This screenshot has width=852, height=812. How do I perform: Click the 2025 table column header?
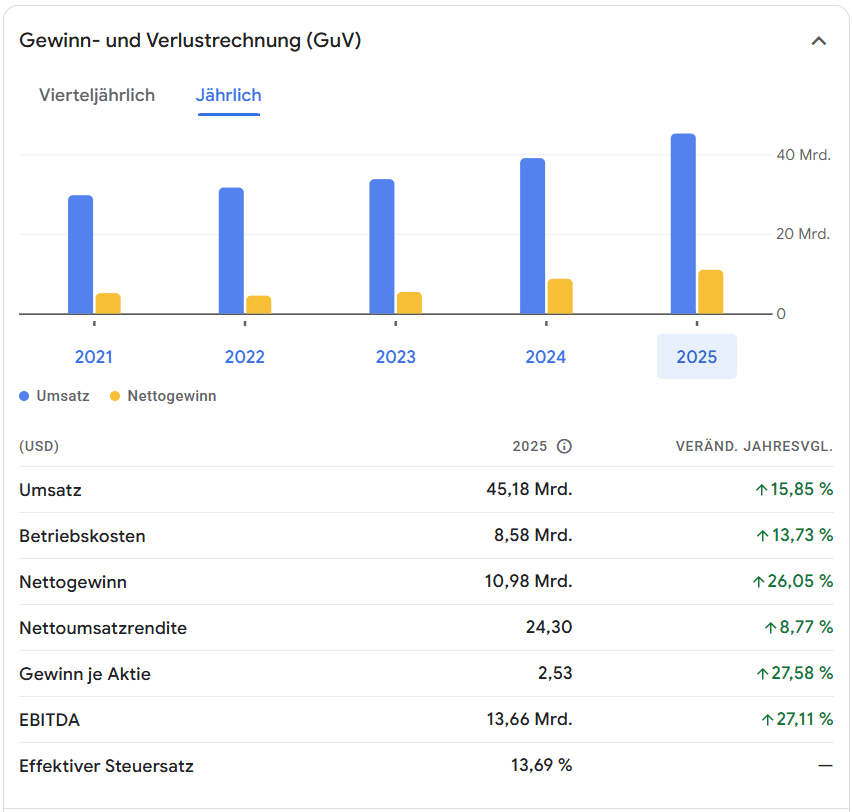tap(530, 446)
